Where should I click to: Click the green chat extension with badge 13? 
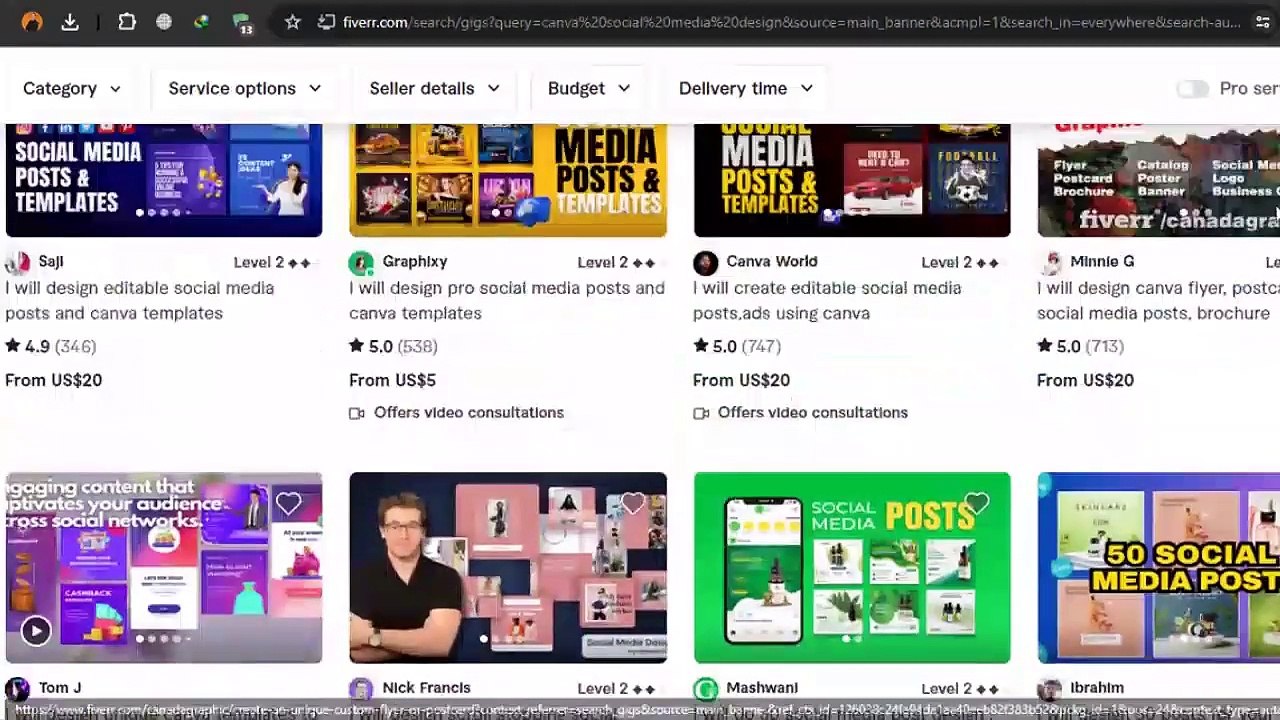coord(242,22)
